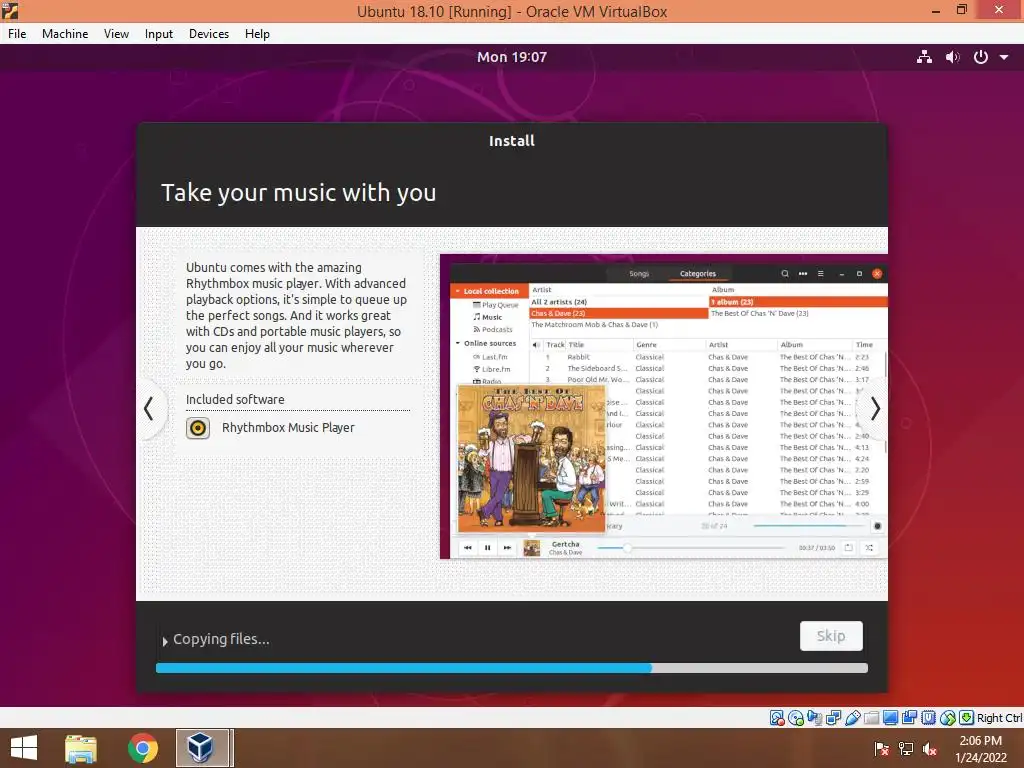Open the Ubuntu volume speaker indicator
The width and height of the screenshot is (1024, 768).
coord(953,57)
